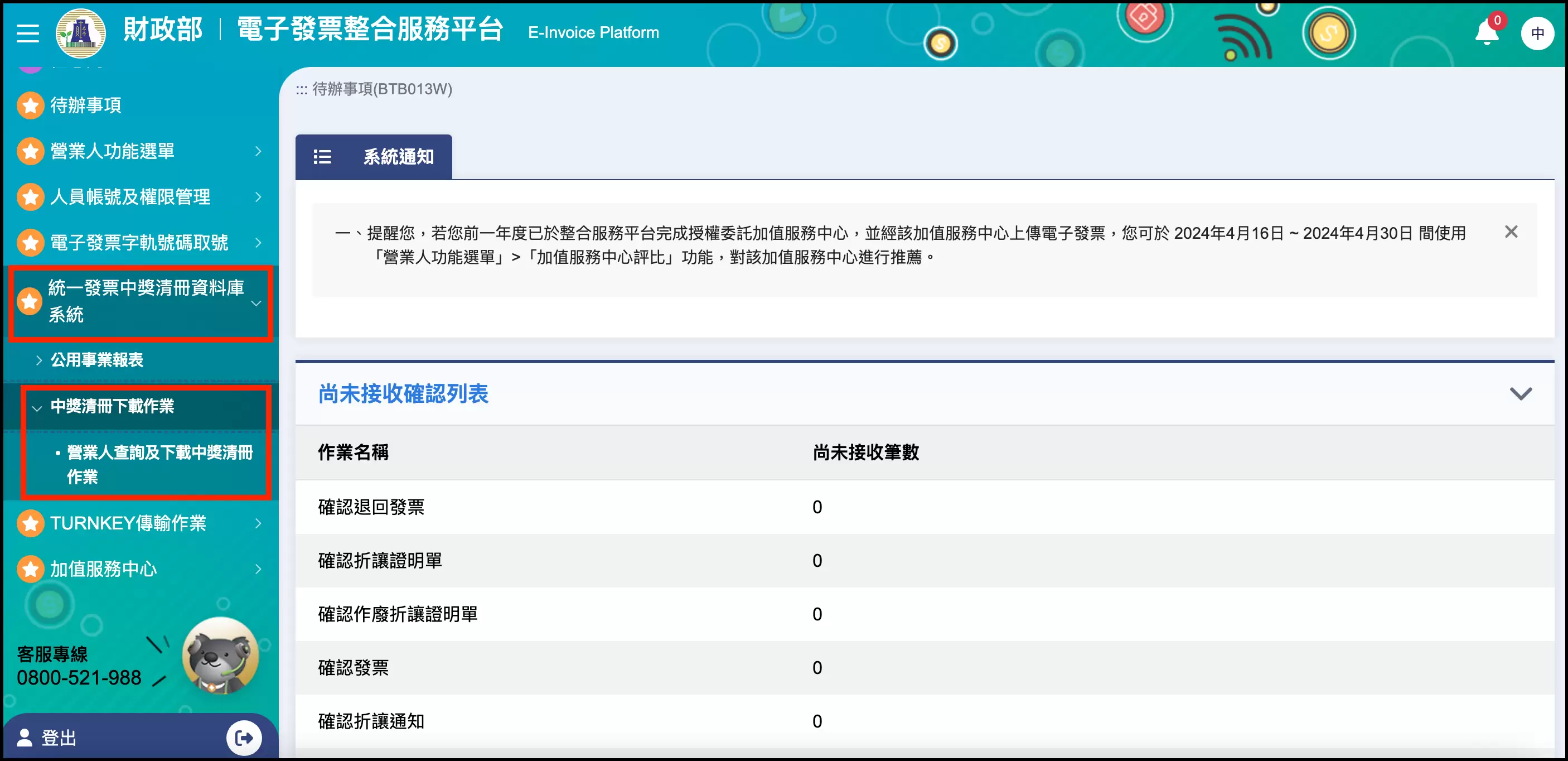Viewport: 1568px width, 761px height.
Task: Click the customer hotline number 0800-521-988
Action: pos(79,678)
